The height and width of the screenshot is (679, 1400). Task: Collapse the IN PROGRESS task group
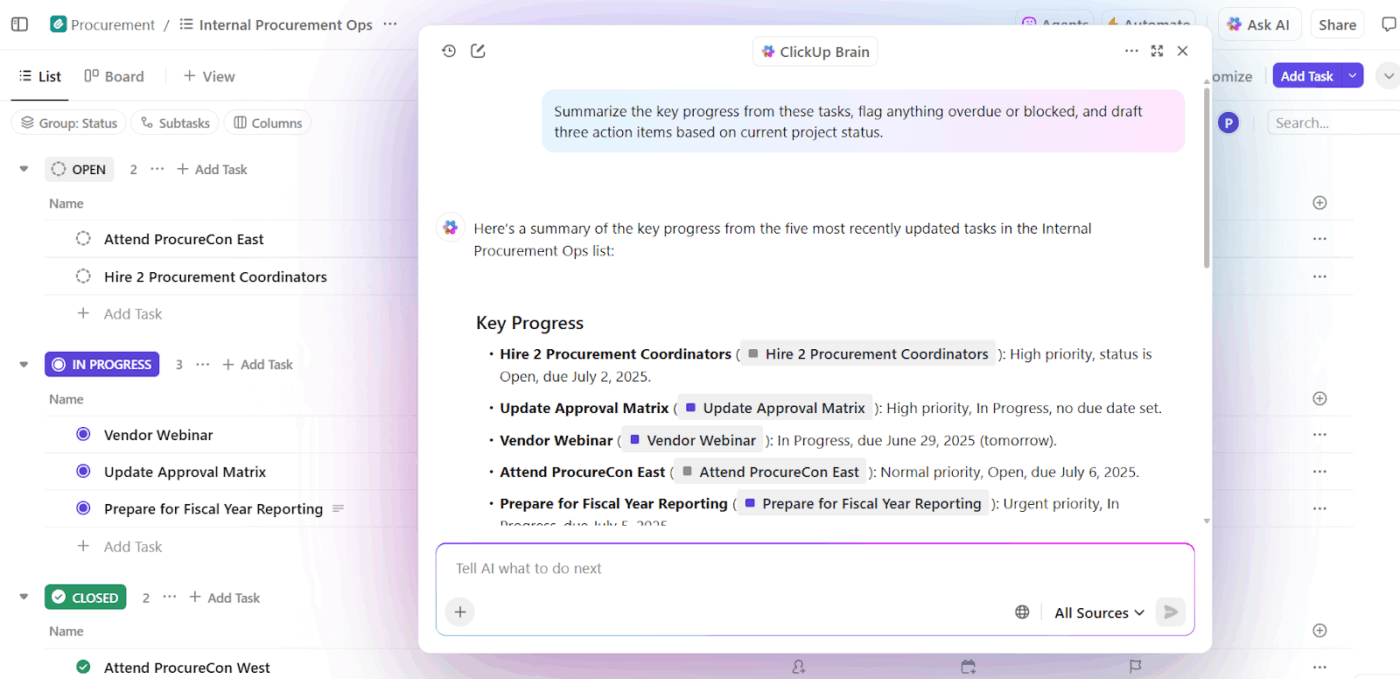tap(23, 364)
